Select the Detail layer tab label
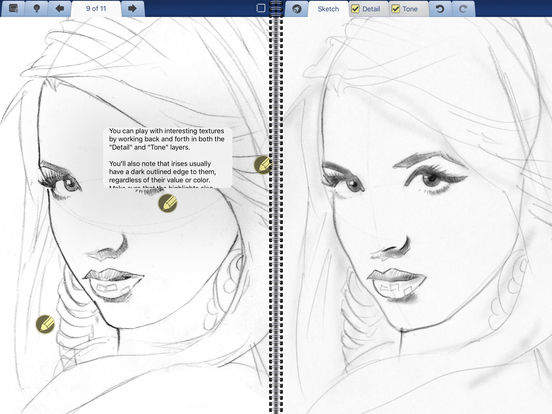Image resolution: width=552 pixels, height=414 pixels. [x=371, y=9]
